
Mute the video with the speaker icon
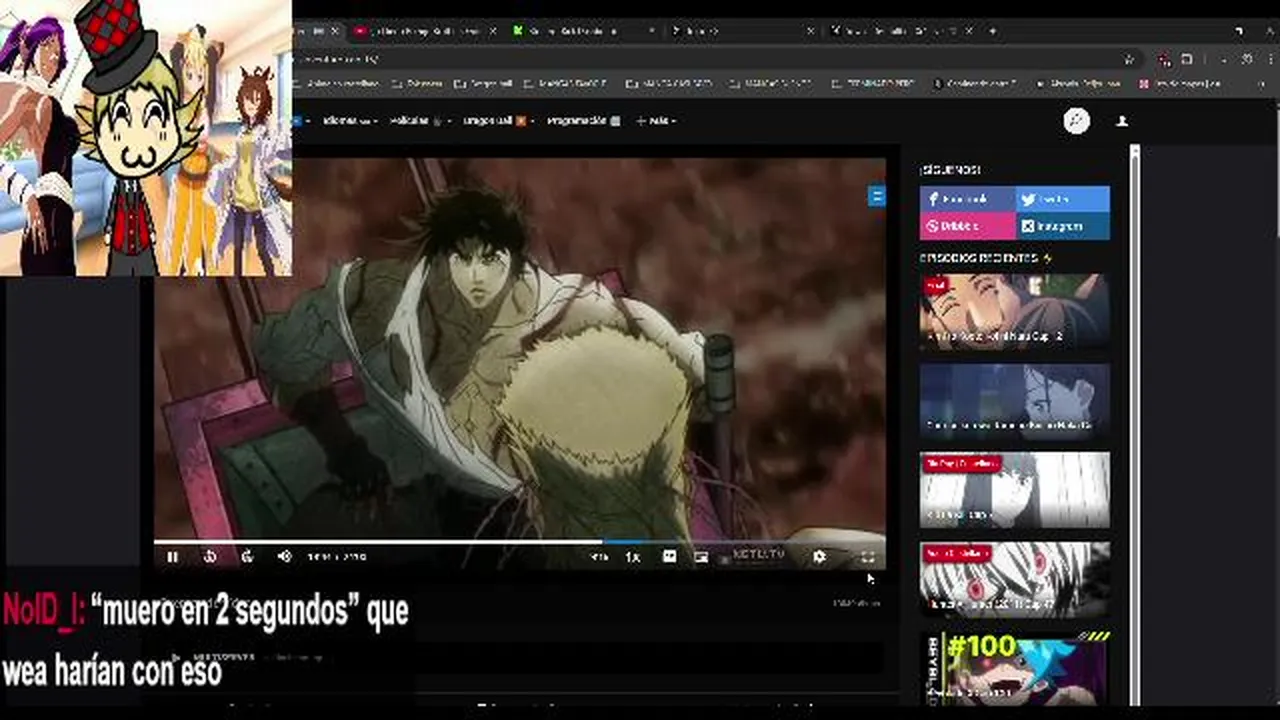coord(284,557)
